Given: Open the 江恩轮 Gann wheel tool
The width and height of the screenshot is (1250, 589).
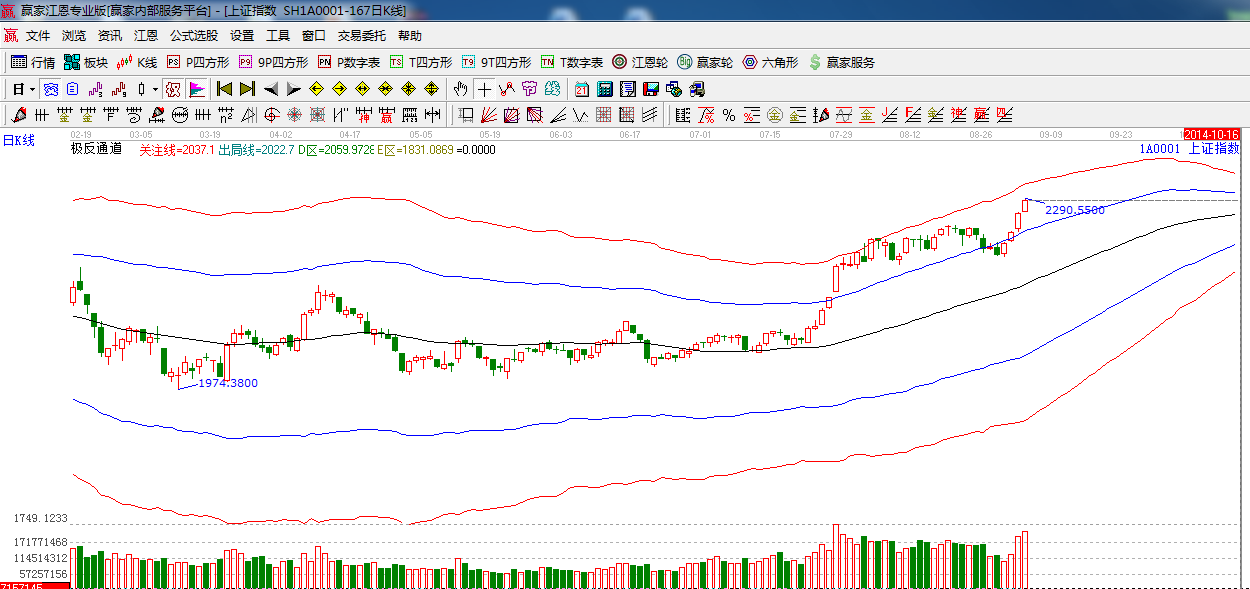Looking at the screenshot, I should [640, 62].
